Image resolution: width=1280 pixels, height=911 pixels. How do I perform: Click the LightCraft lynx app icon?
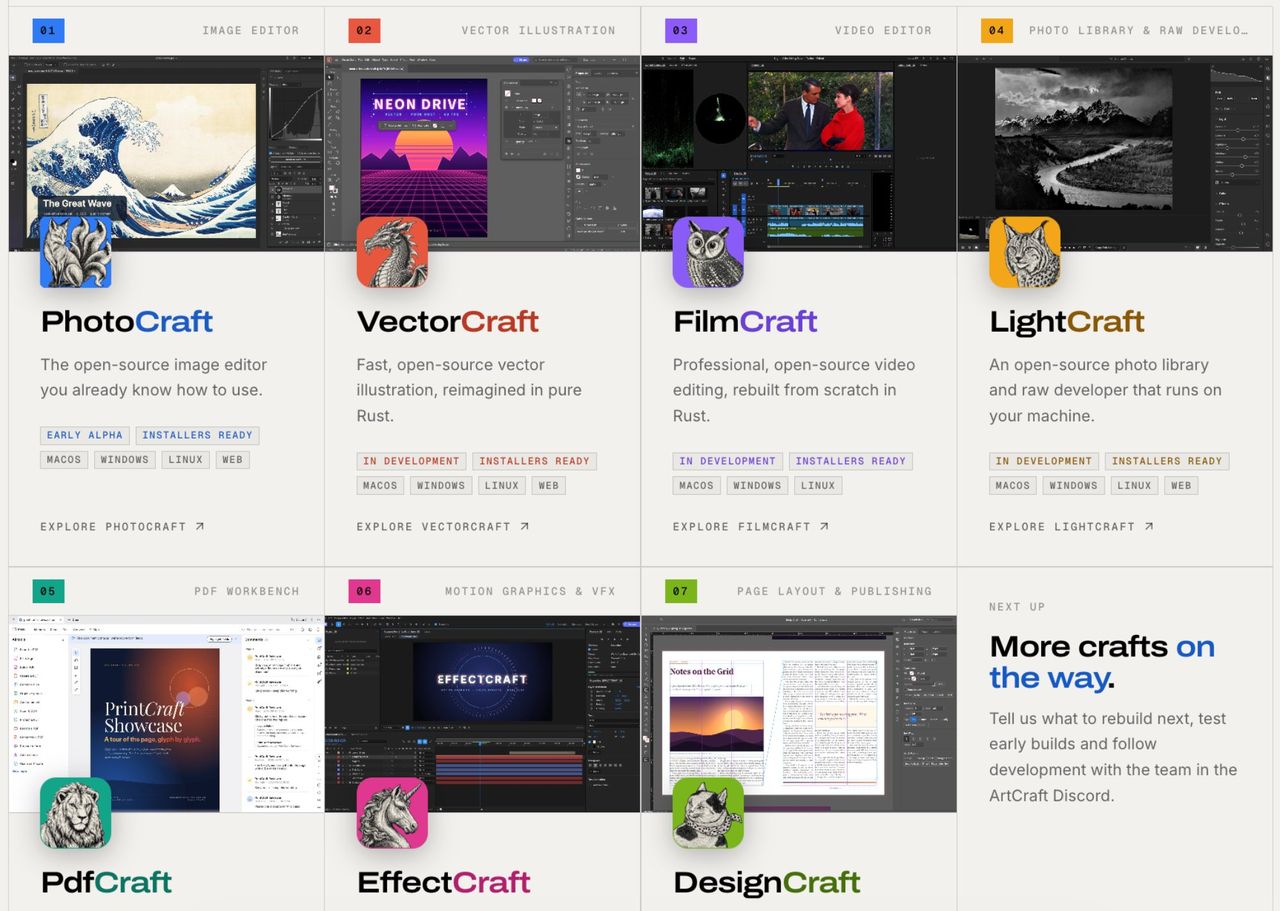point(1025,253)
